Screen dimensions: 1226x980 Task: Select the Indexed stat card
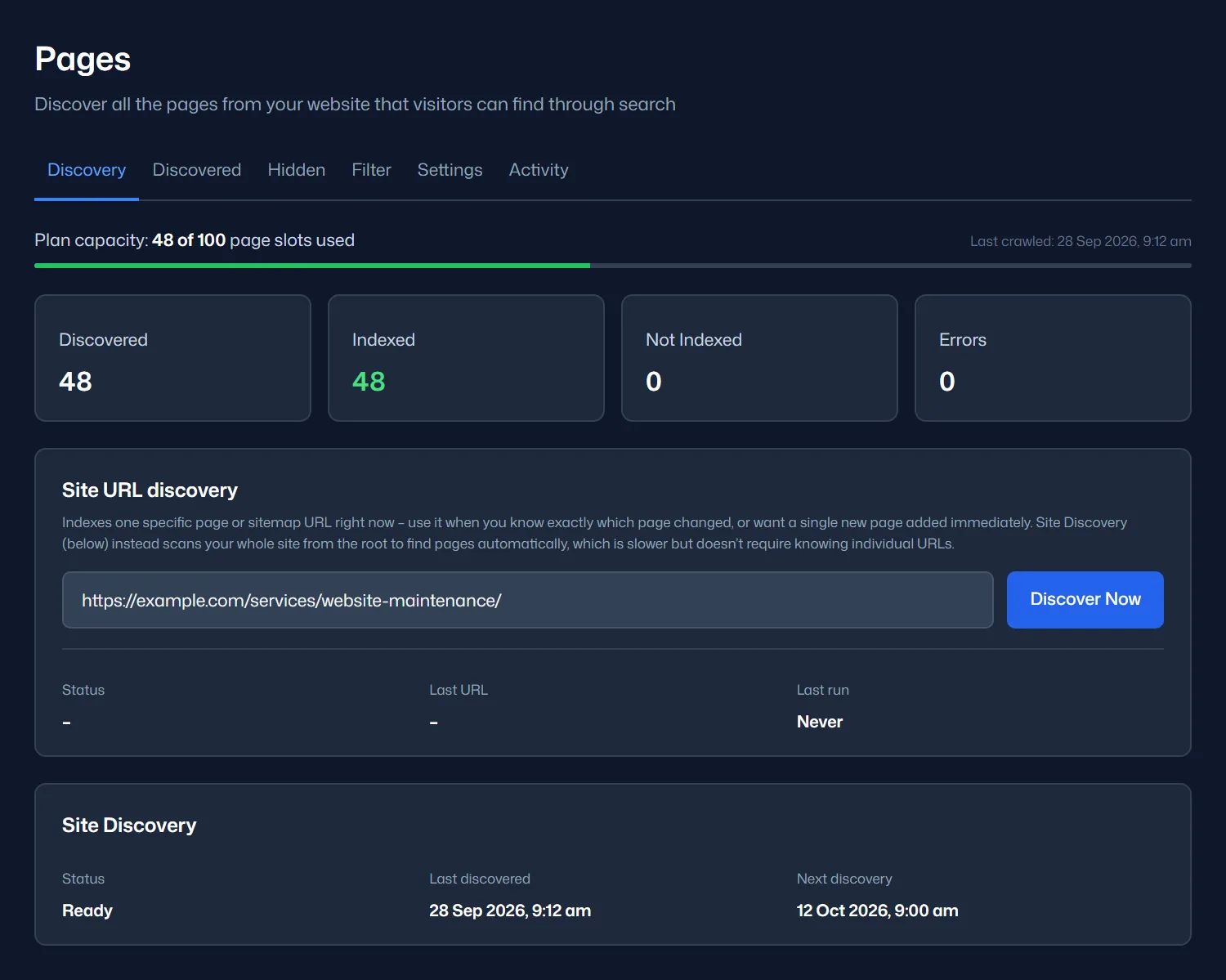[466, 358]
